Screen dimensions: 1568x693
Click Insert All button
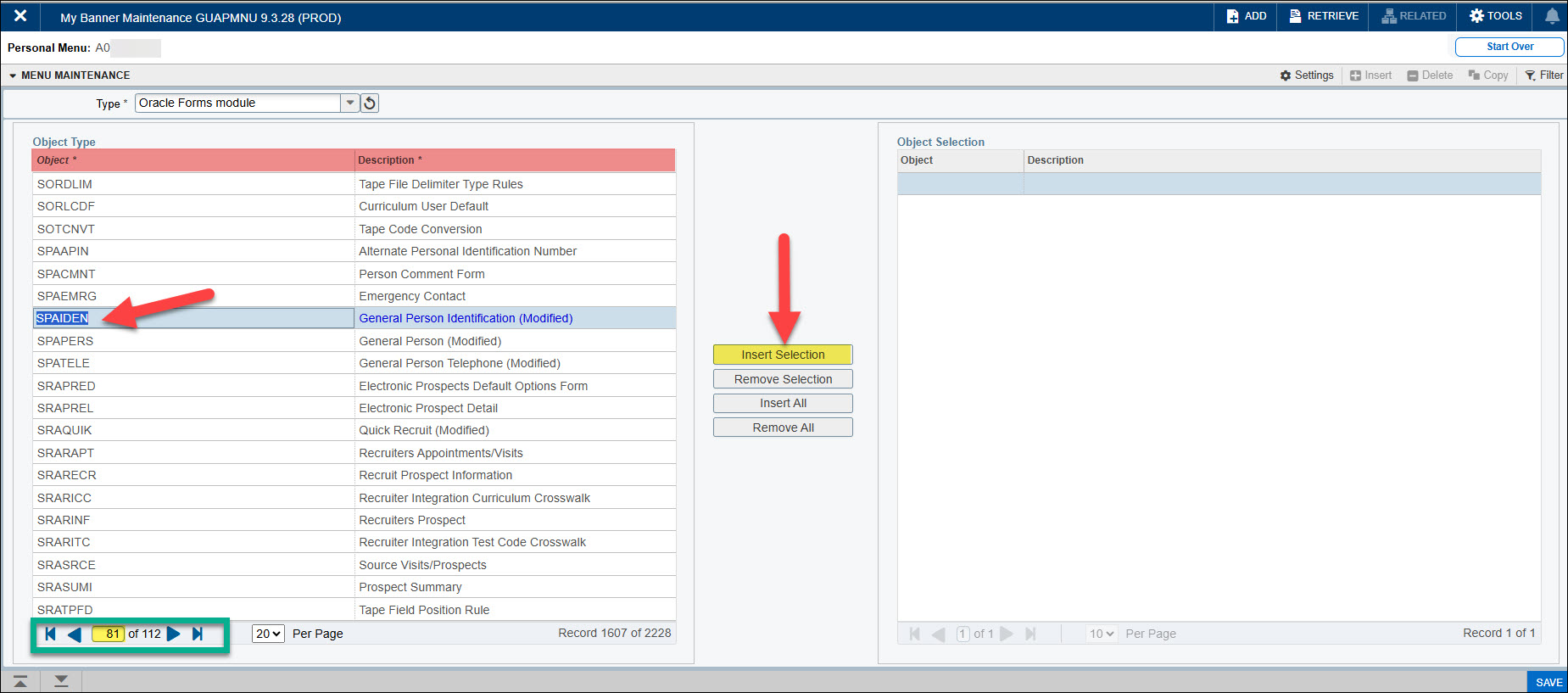click(783, 403)
